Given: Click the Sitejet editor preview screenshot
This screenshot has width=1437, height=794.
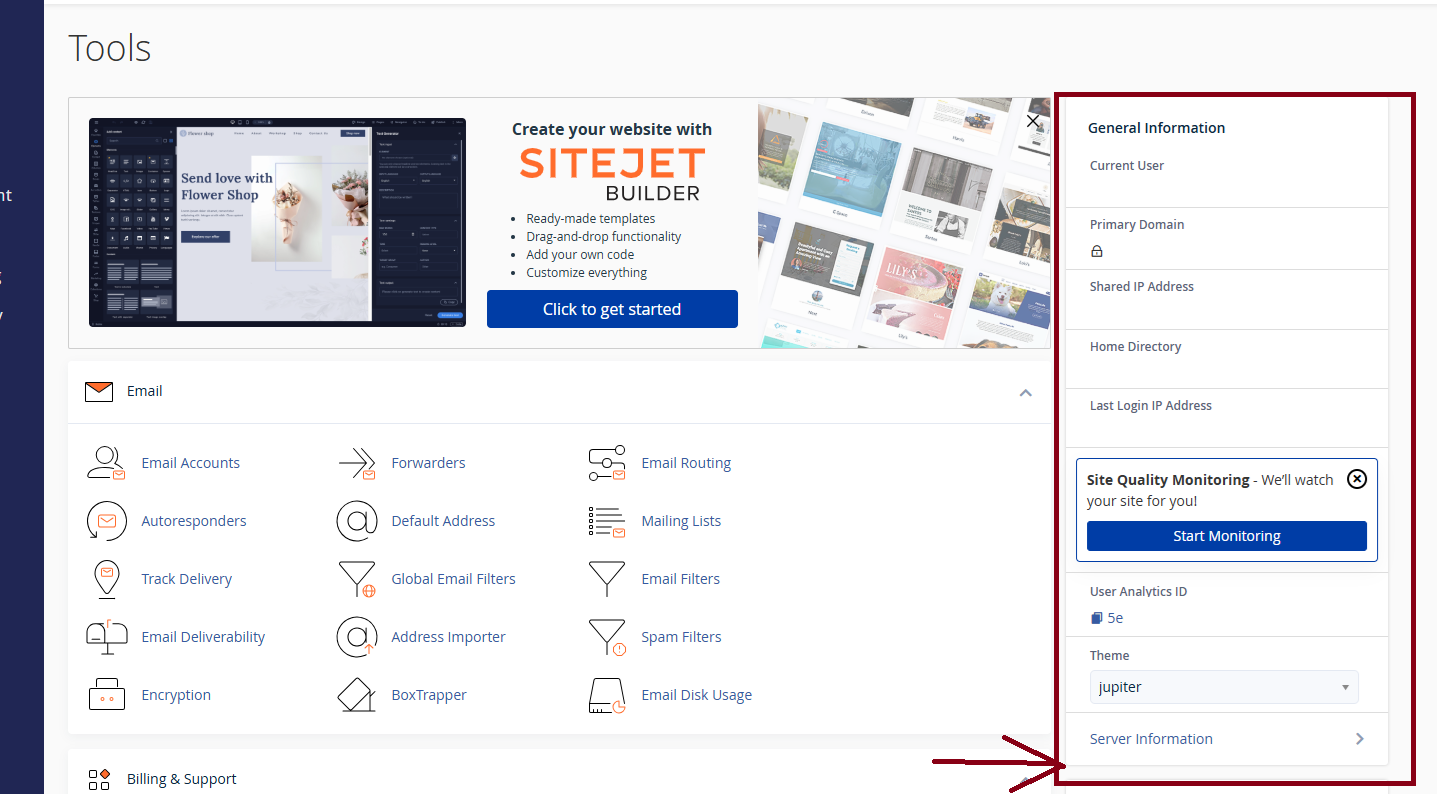Looking at the screenshot, I should pyautogui.click(x=277, y=222).
